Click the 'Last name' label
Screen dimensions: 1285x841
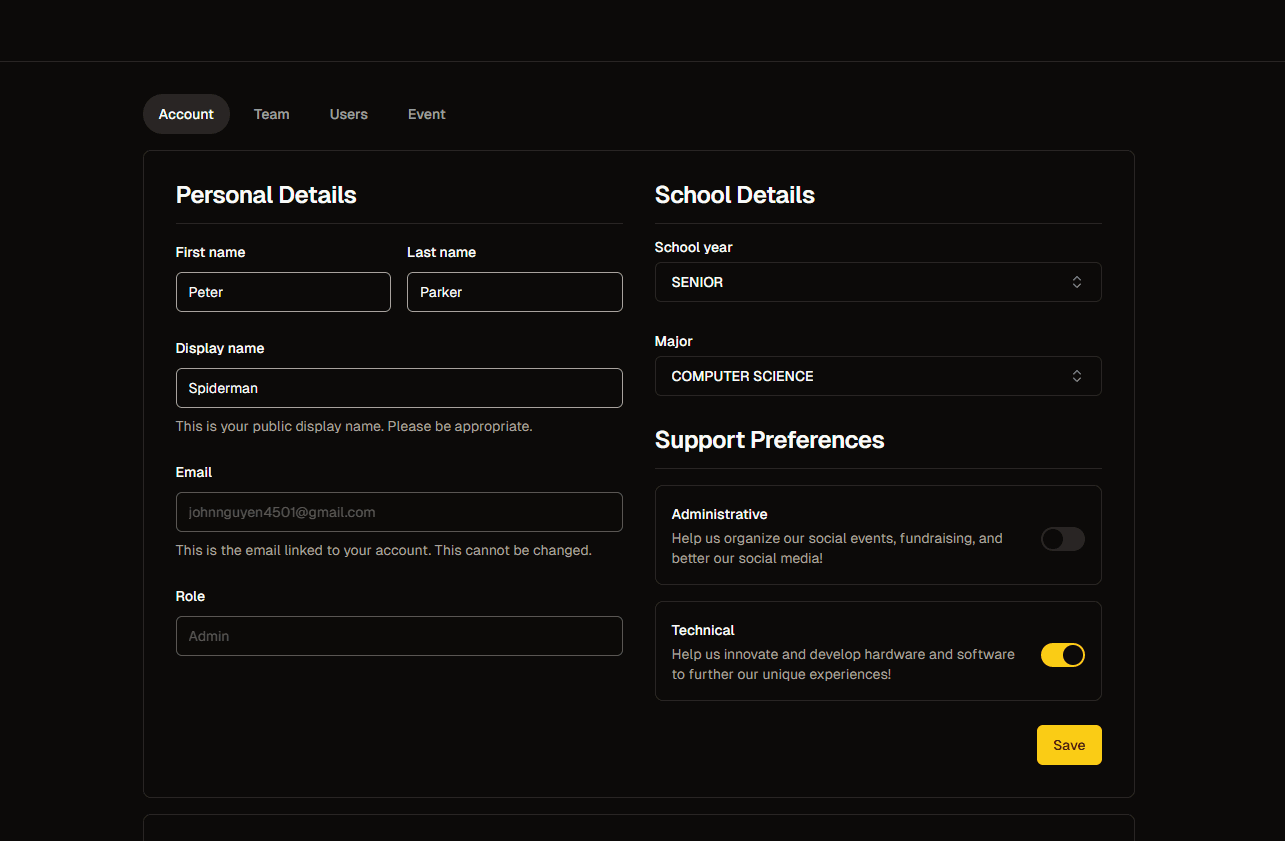(441, 252)
